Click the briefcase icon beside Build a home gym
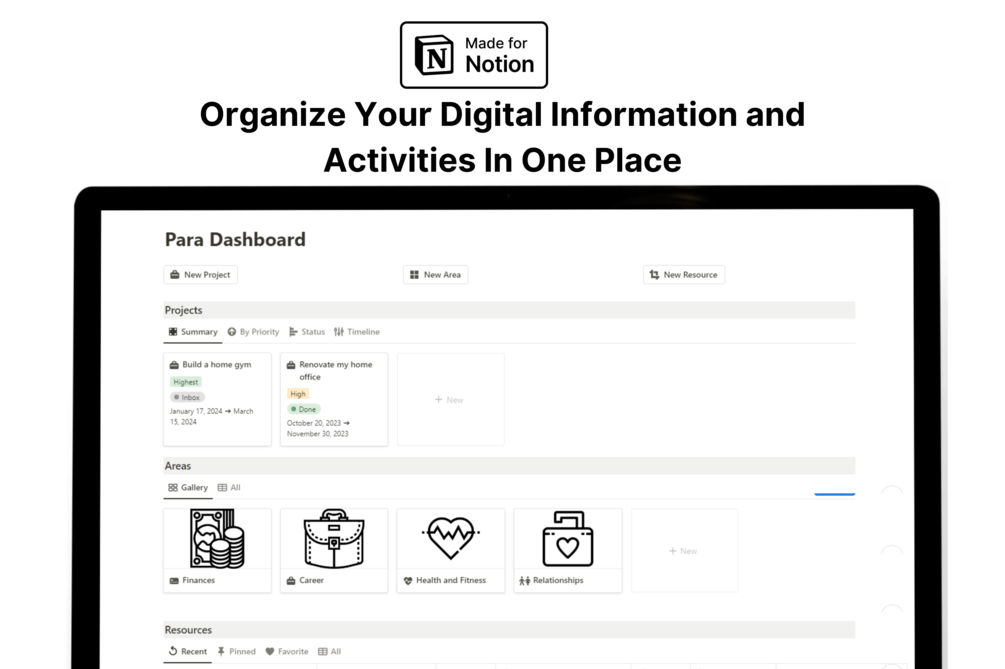The image size is (1005, 669). coord(174,365)
